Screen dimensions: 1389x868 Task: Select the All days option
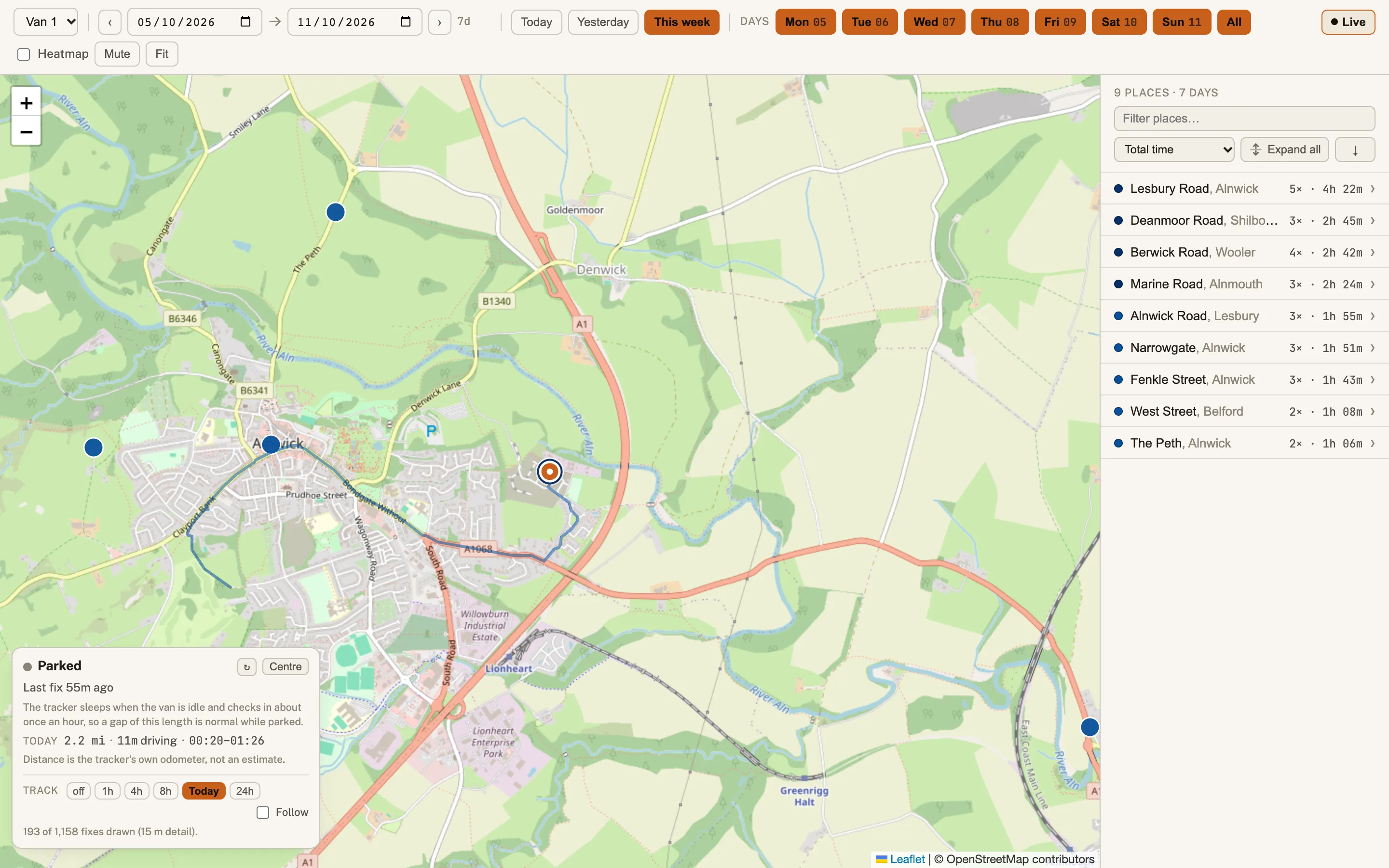pyautogui.click(x=1233, y=22)
